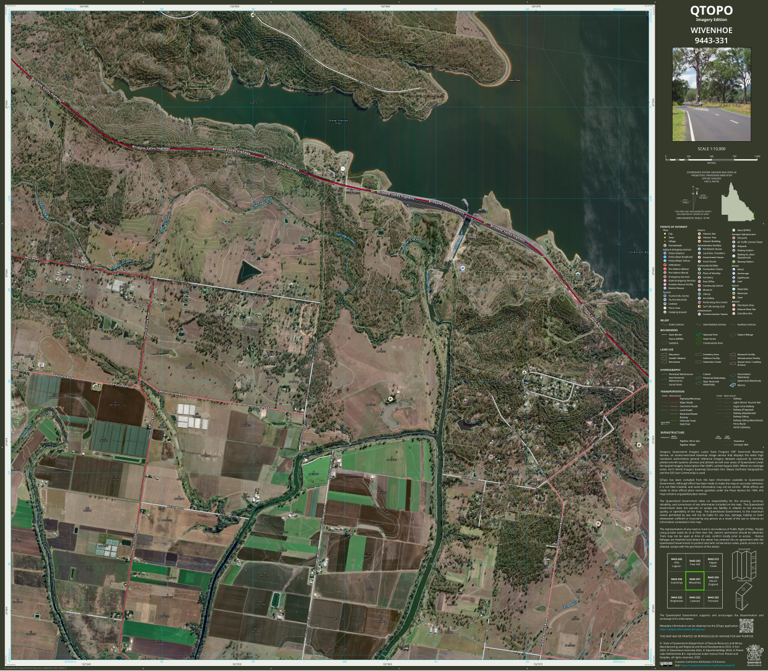Click the vertical map folding diagram
Viewport: 768px width, 671px height.
pos(744,565)
